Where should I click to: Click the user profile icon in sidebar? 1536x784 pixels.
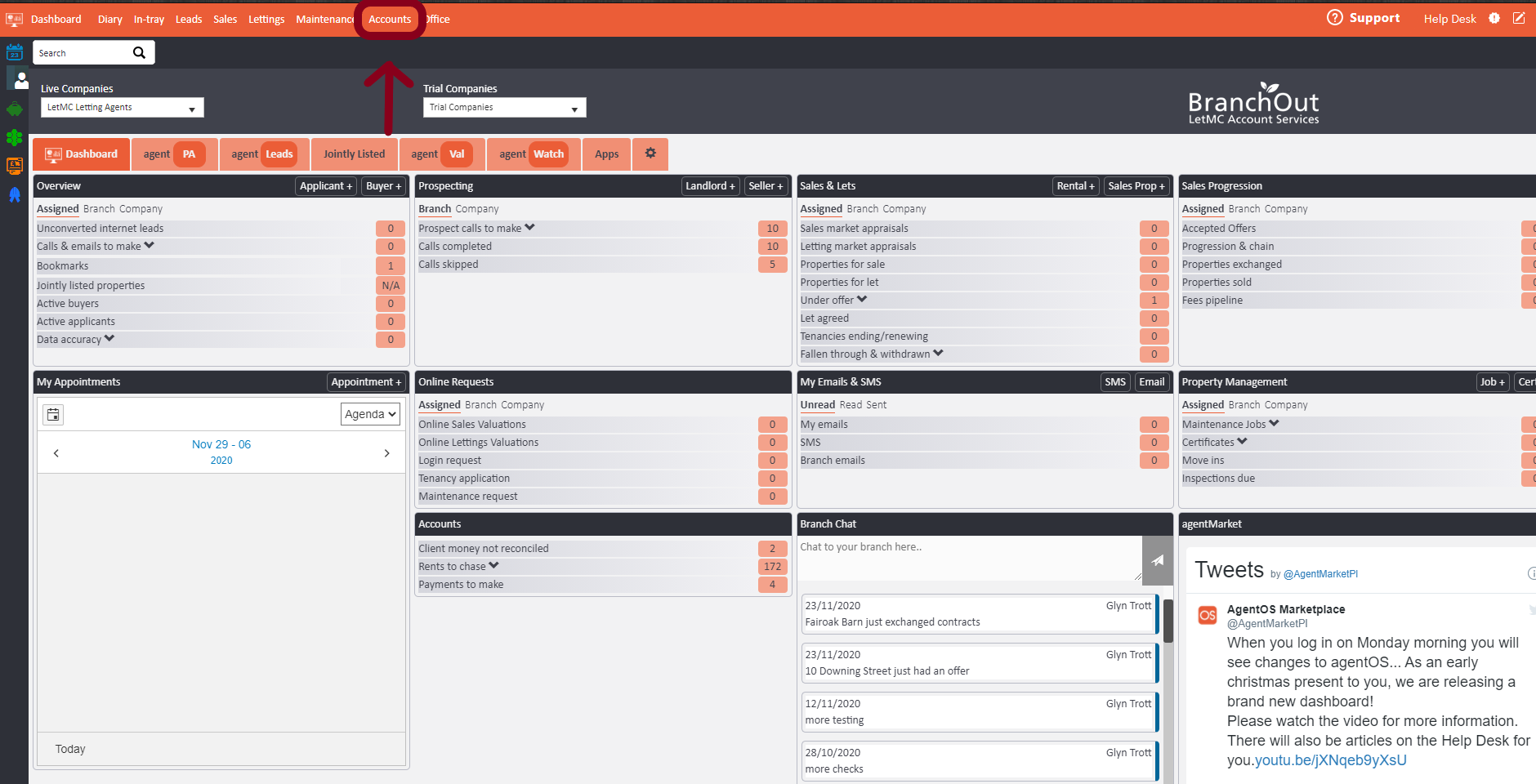20,80
